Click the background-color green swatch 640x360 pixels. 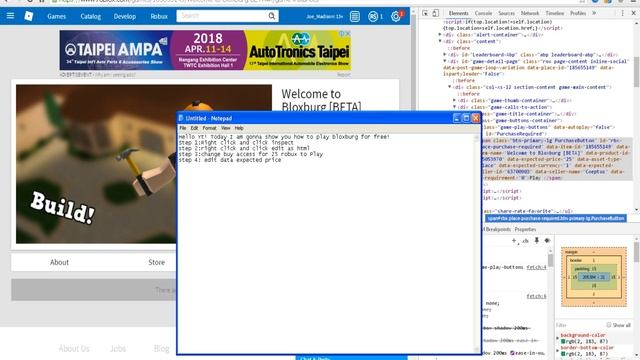click(x=563, y=341)
